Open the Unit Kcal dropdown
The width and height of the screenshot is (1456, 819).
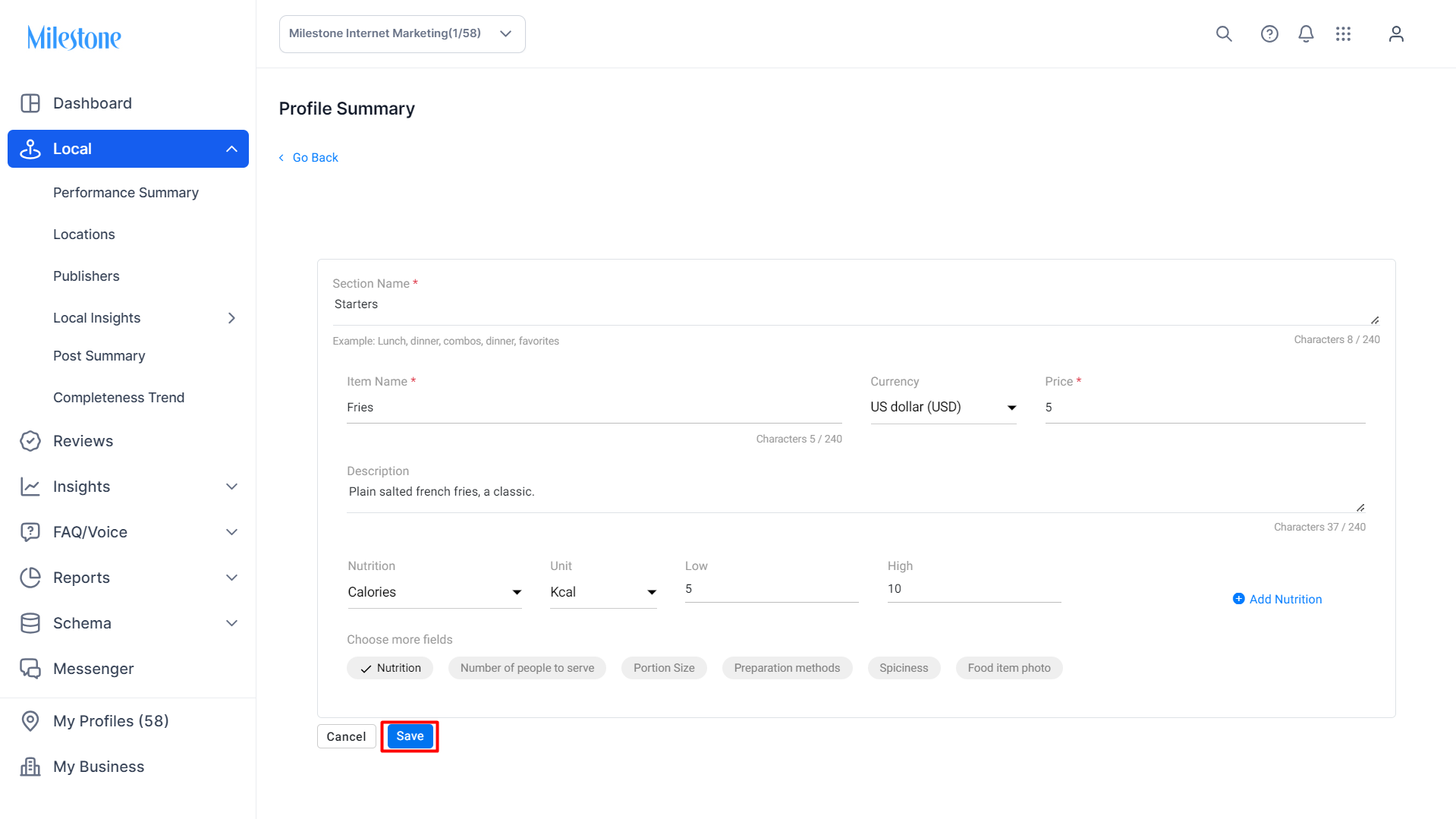[x=603, y=592]
